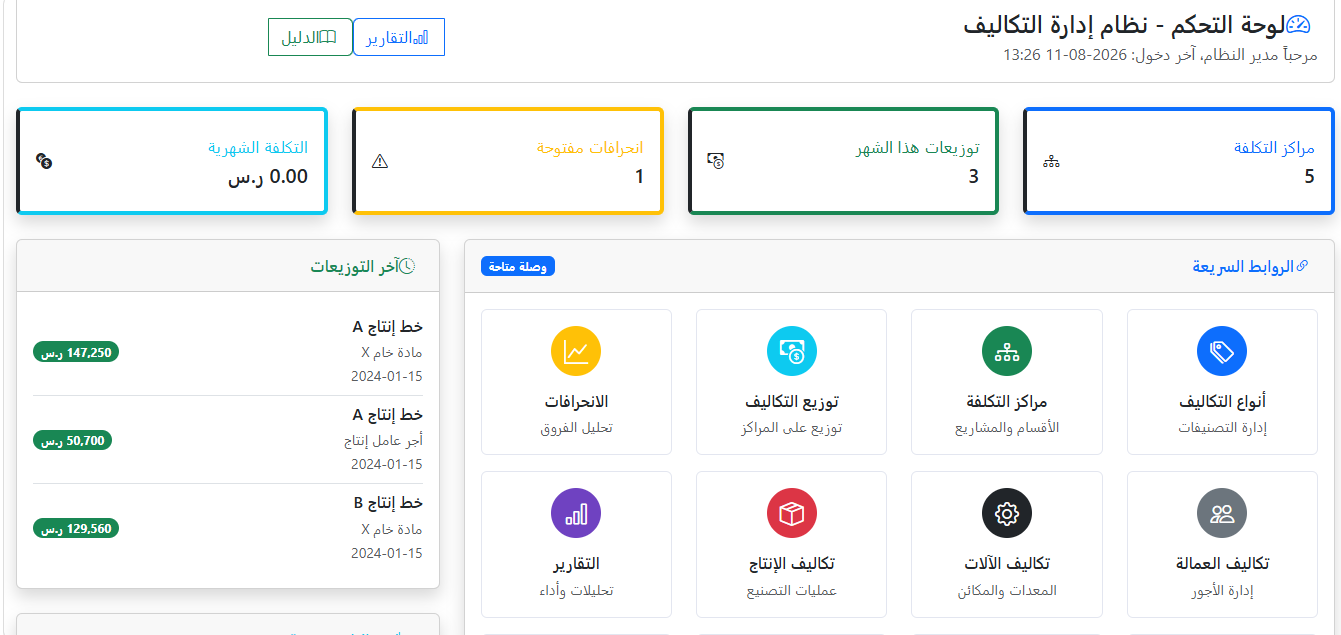Open the مراكز التكلفة quick link card title
Viewport: 1341px width, 635px height.
(1007, 401)
